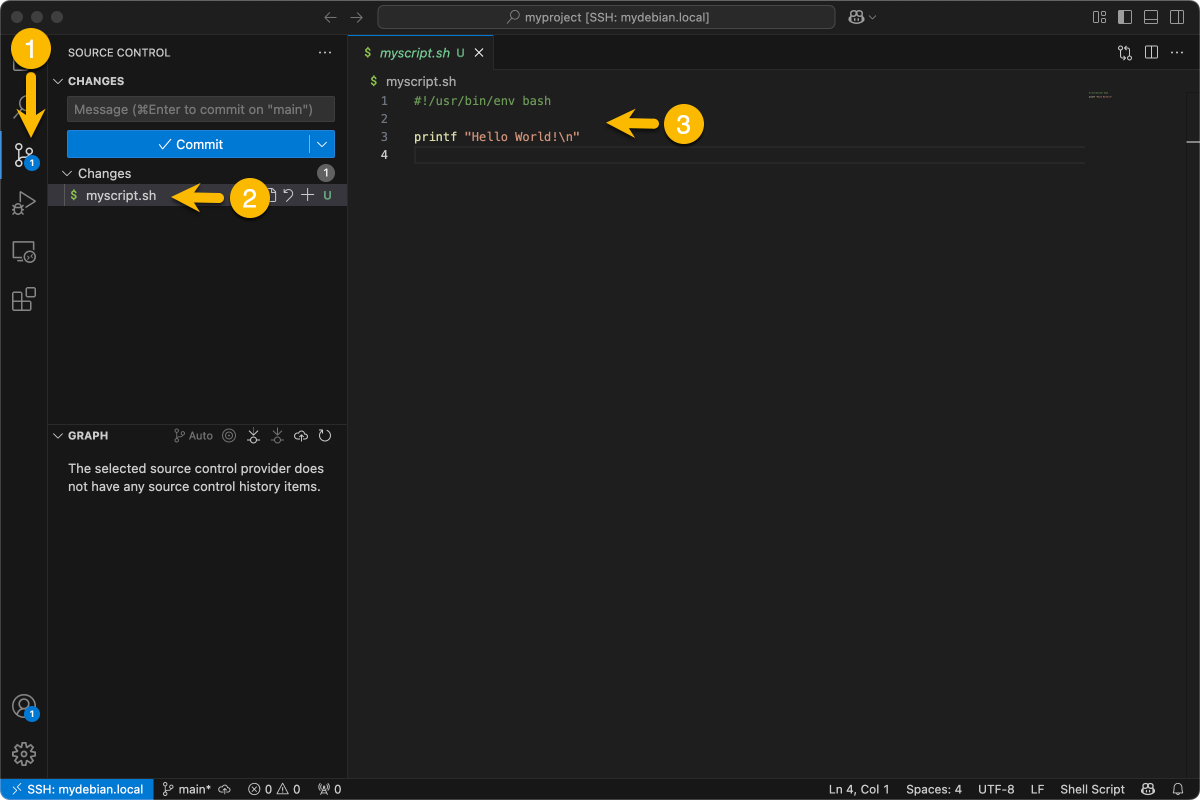Screen dimensions: 1200x800
Task: Click the Commit button
Action: point(192,144)
